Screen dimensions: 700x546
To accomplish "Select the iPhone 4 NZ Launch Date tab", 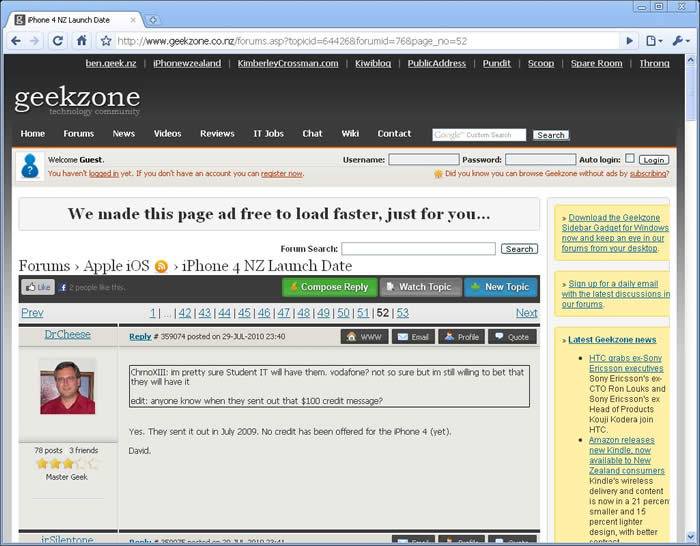I will tap(74, 20).
